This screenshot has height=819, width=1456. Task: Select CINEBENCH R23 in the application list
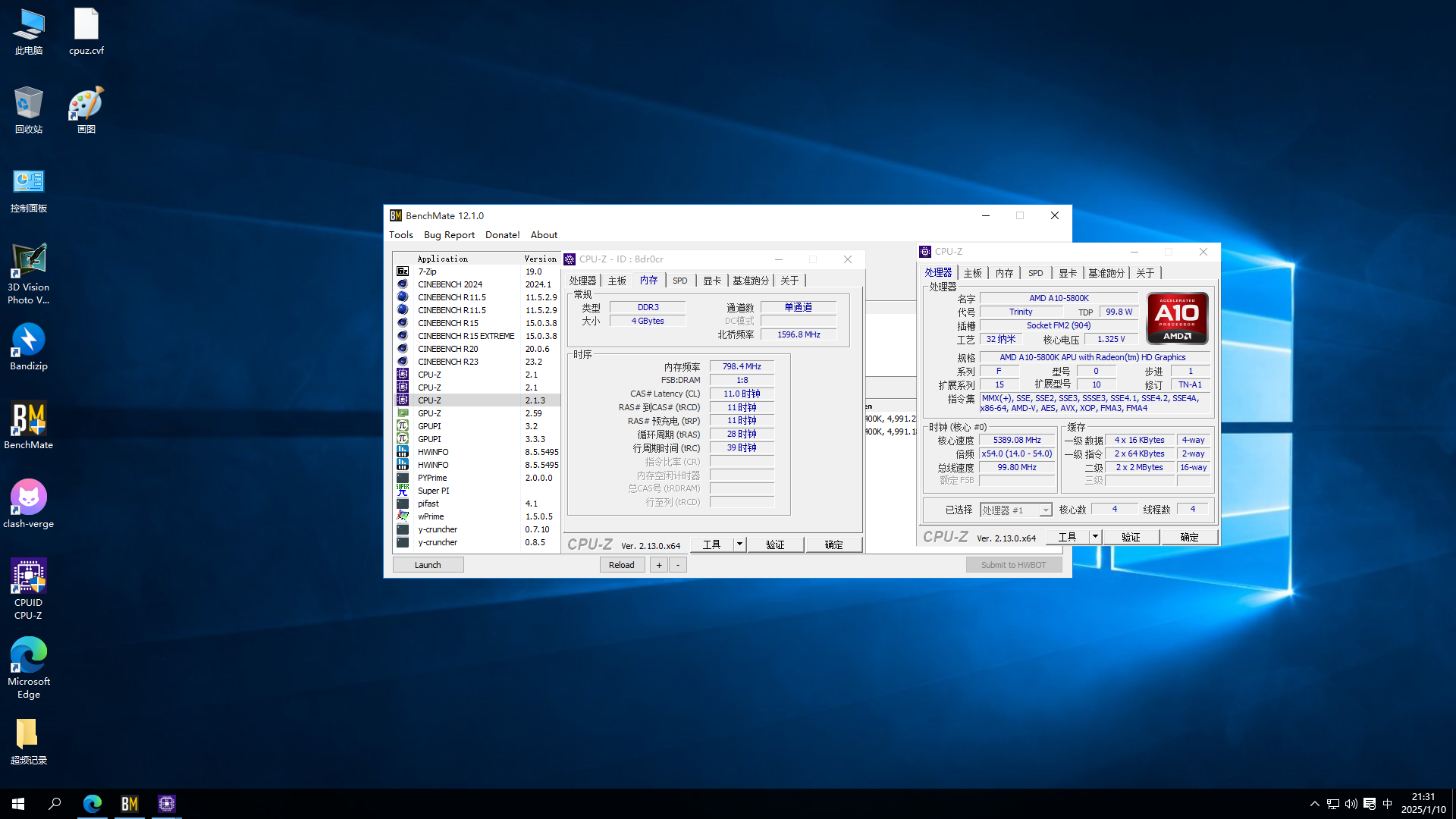(x=478, y=362)
